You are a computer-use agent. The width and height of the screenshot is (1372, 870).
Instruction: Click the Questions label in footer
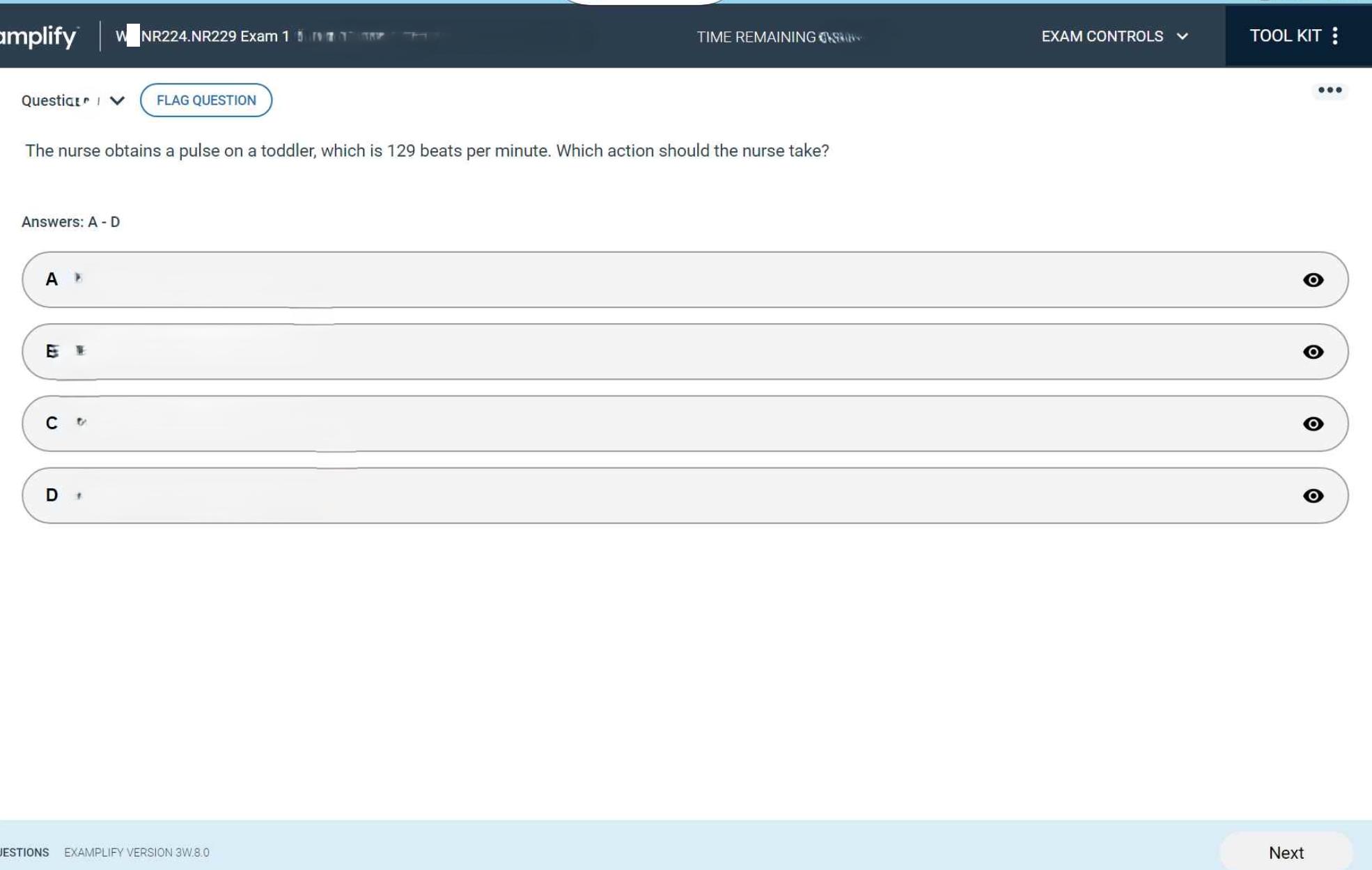click(24, 853)
